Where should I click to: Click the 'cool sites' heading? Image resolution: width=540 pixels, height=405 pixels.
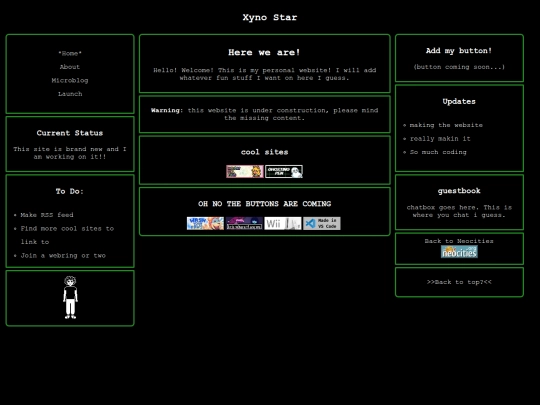264,152
